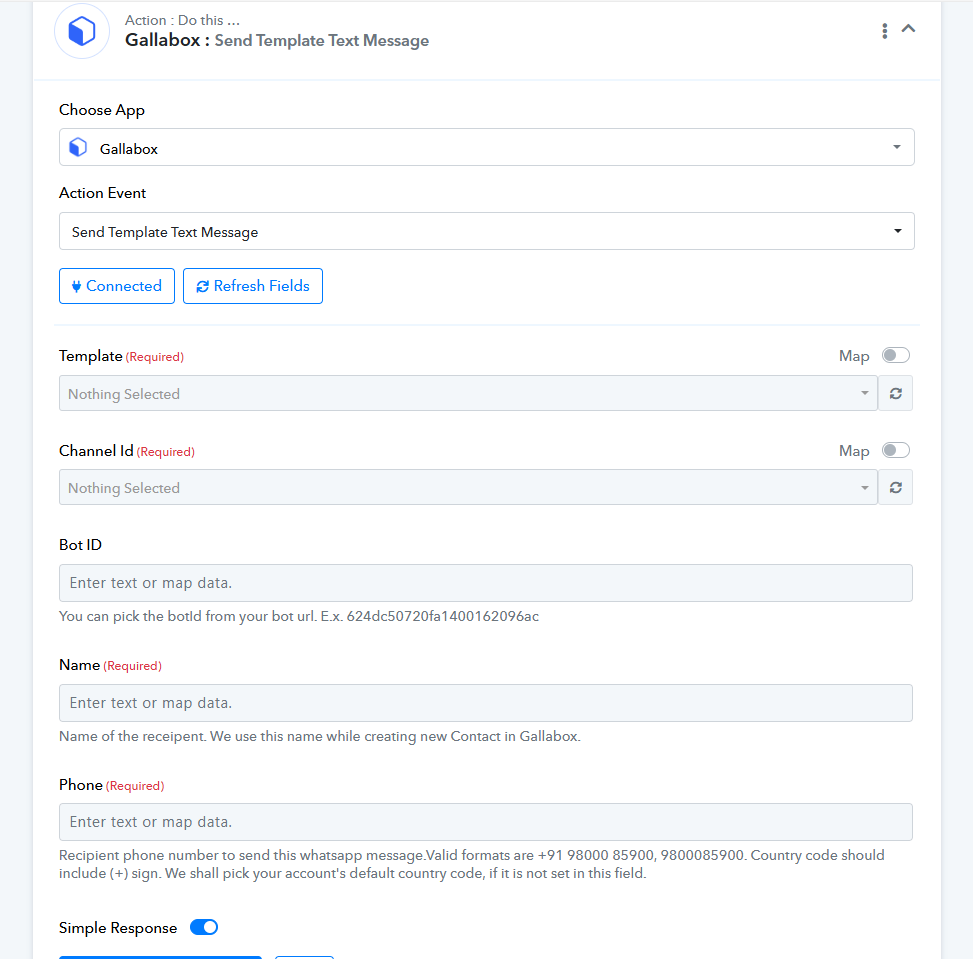The height and width of the screenshot is (959, 973).
Task: Click the Connected button
Action: coord(117,286)
